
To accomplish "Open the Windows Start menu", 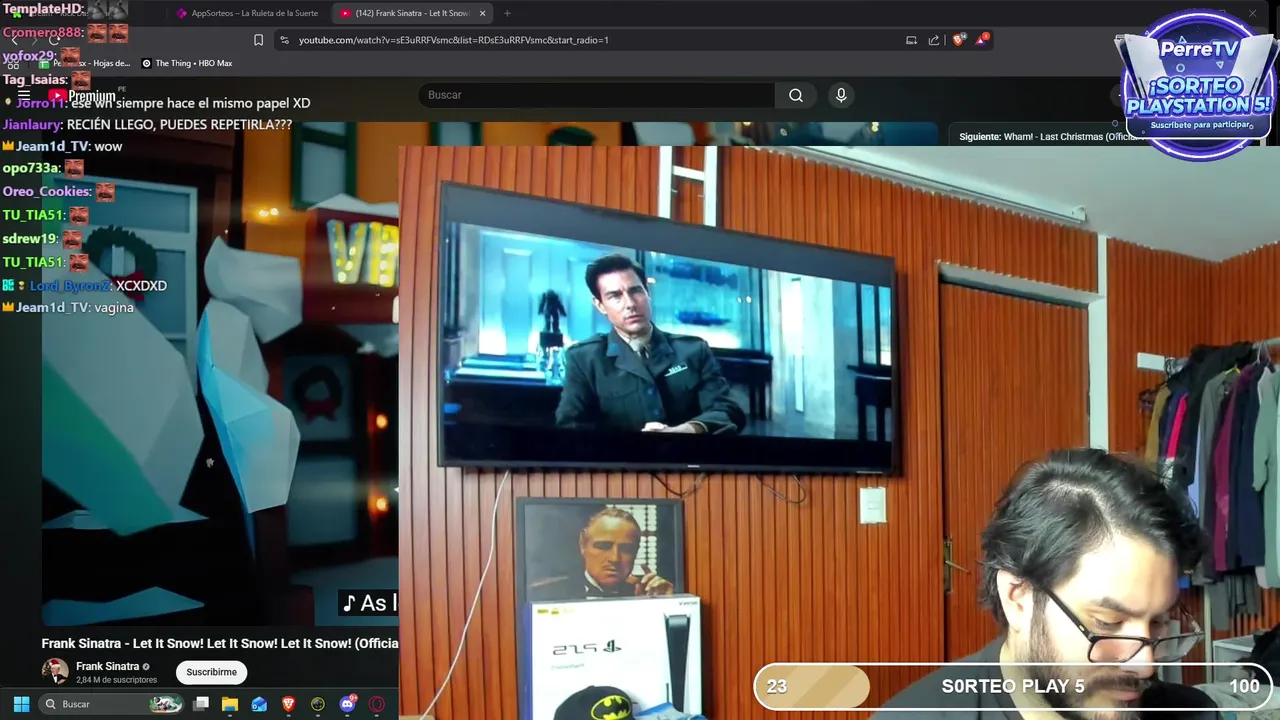I will point(21,704).
